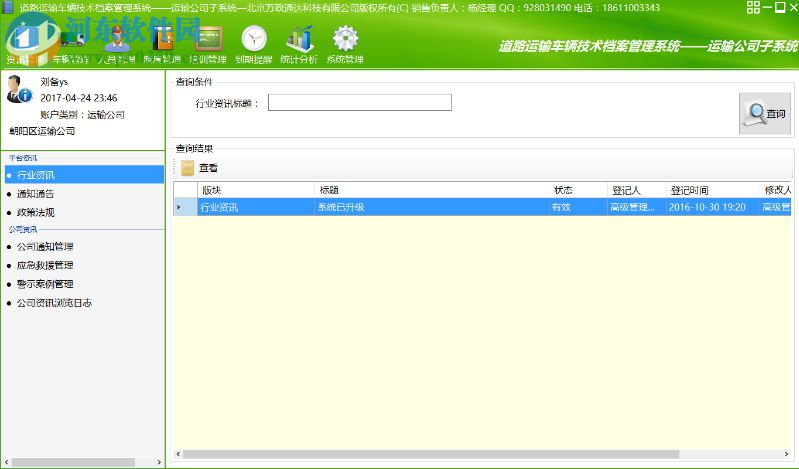Screen dimensions: 799x469
Task: Open the 制度管理 folder icon module
Action: (162, 45)
